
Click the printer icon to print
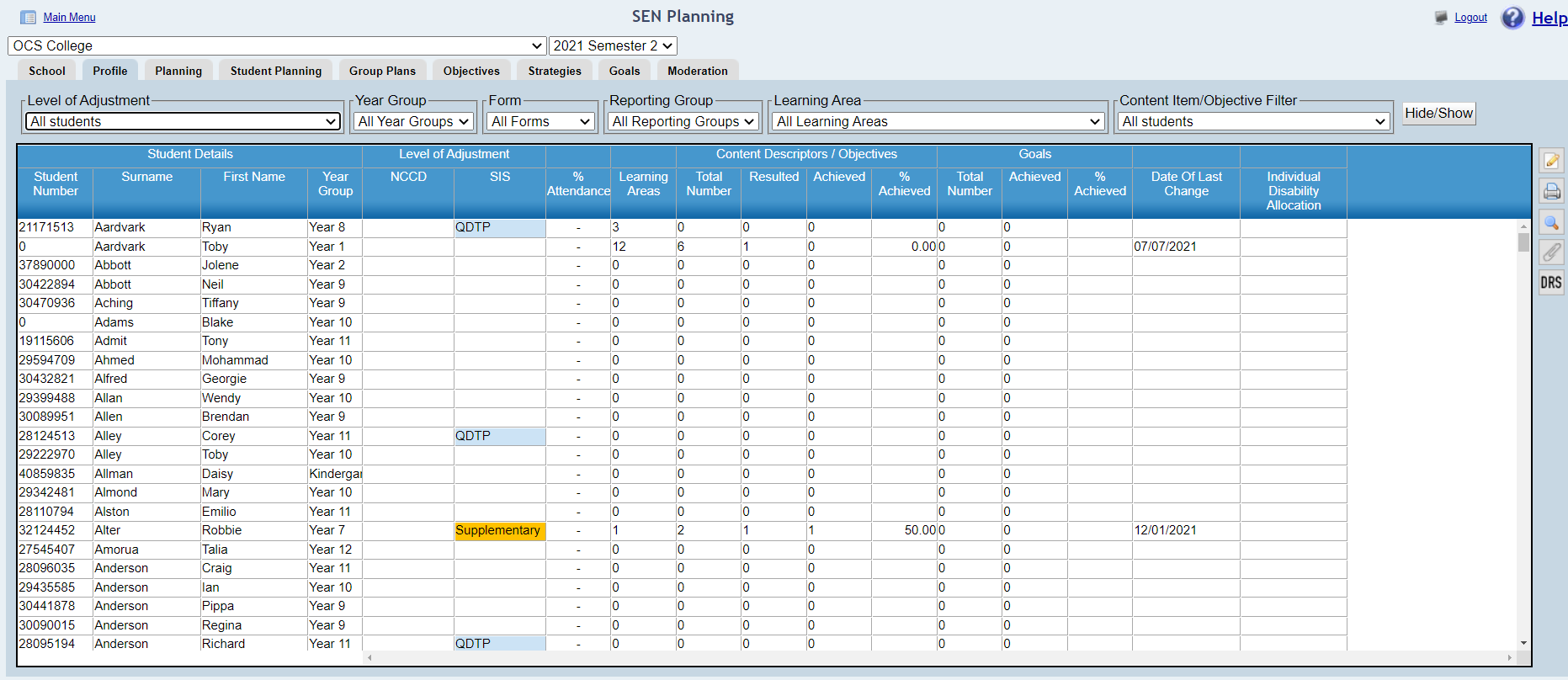[x=1551, y=192]
